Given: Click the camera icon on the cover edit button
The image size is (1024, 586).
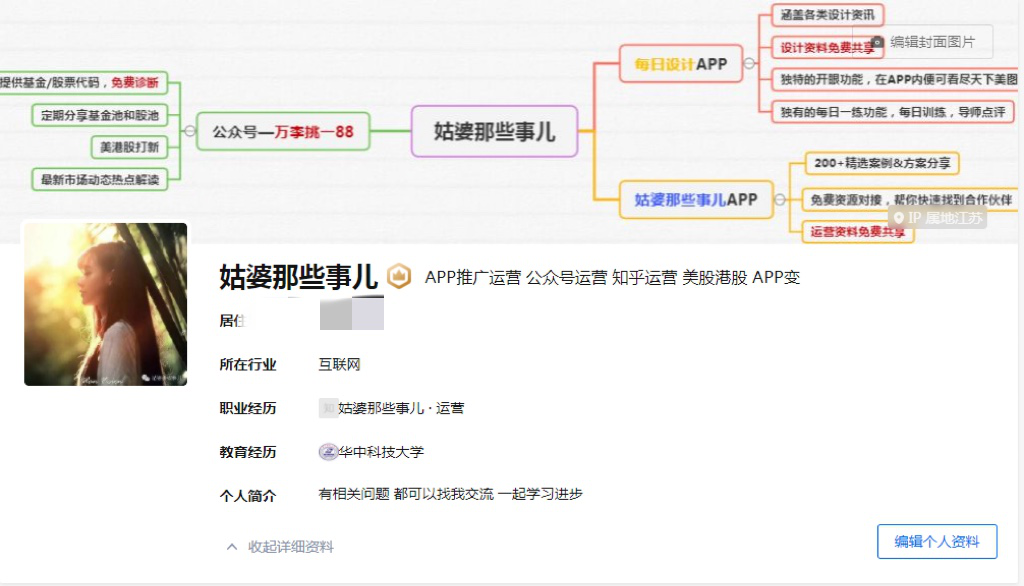Looking at the screenshot, I should [877, 42].
